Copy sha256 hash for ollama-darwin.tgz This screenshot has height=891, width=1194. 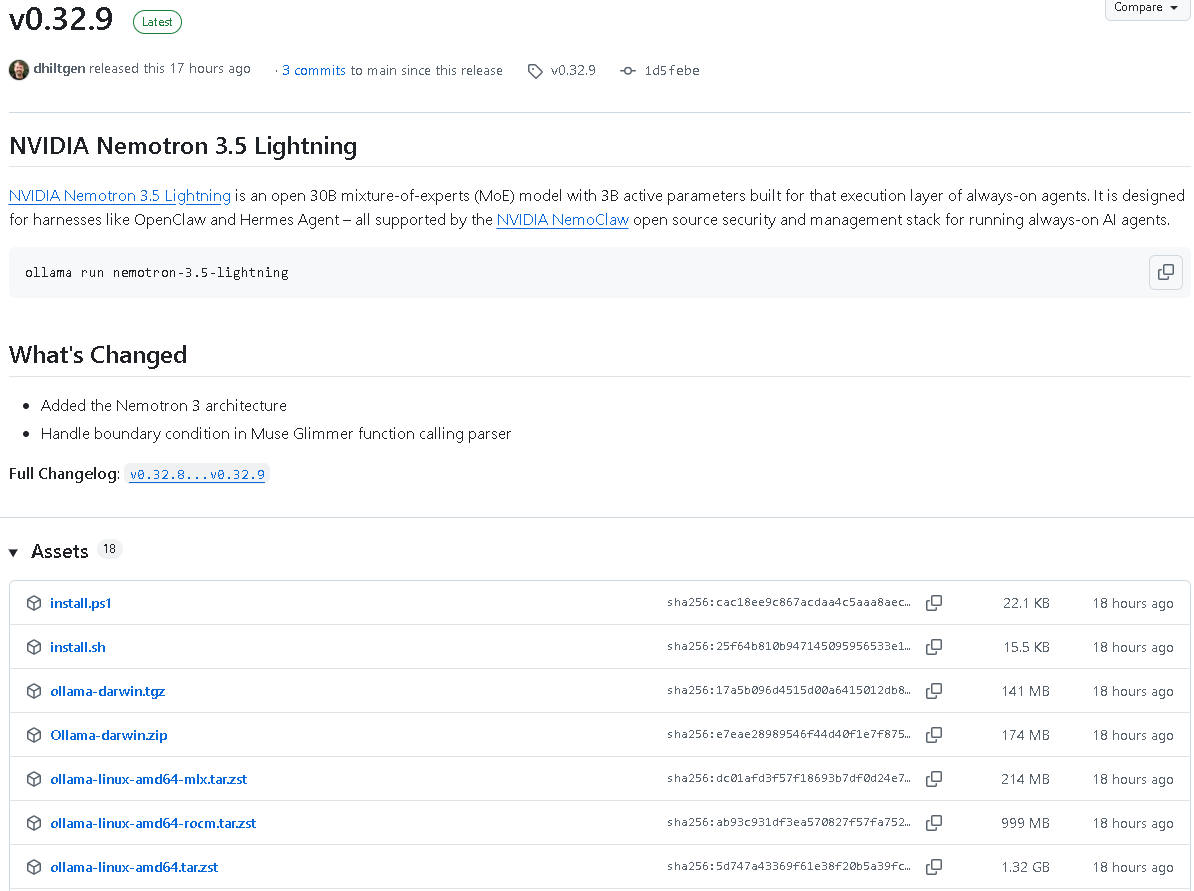click(934, 691)
